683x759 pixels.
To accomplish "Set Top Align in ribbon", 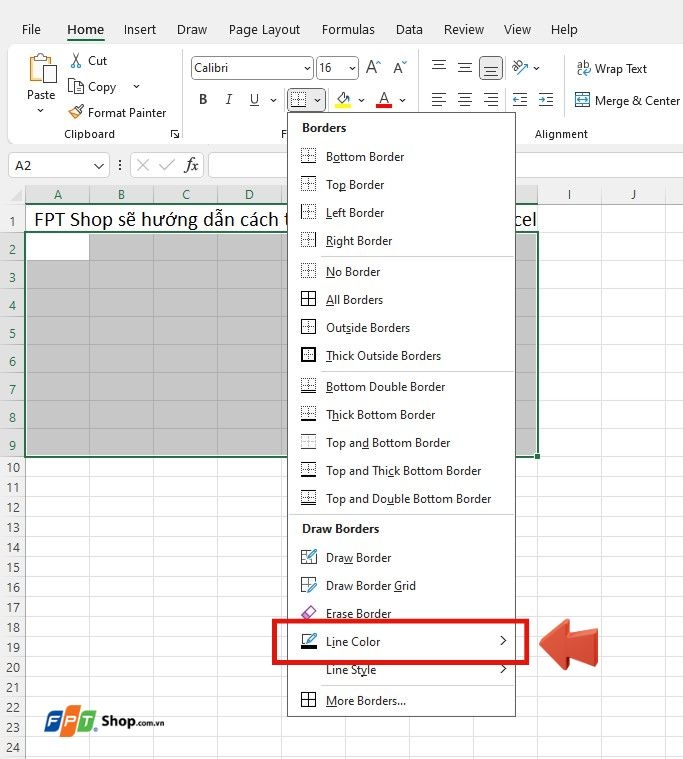I will click(x=439, y=67).
